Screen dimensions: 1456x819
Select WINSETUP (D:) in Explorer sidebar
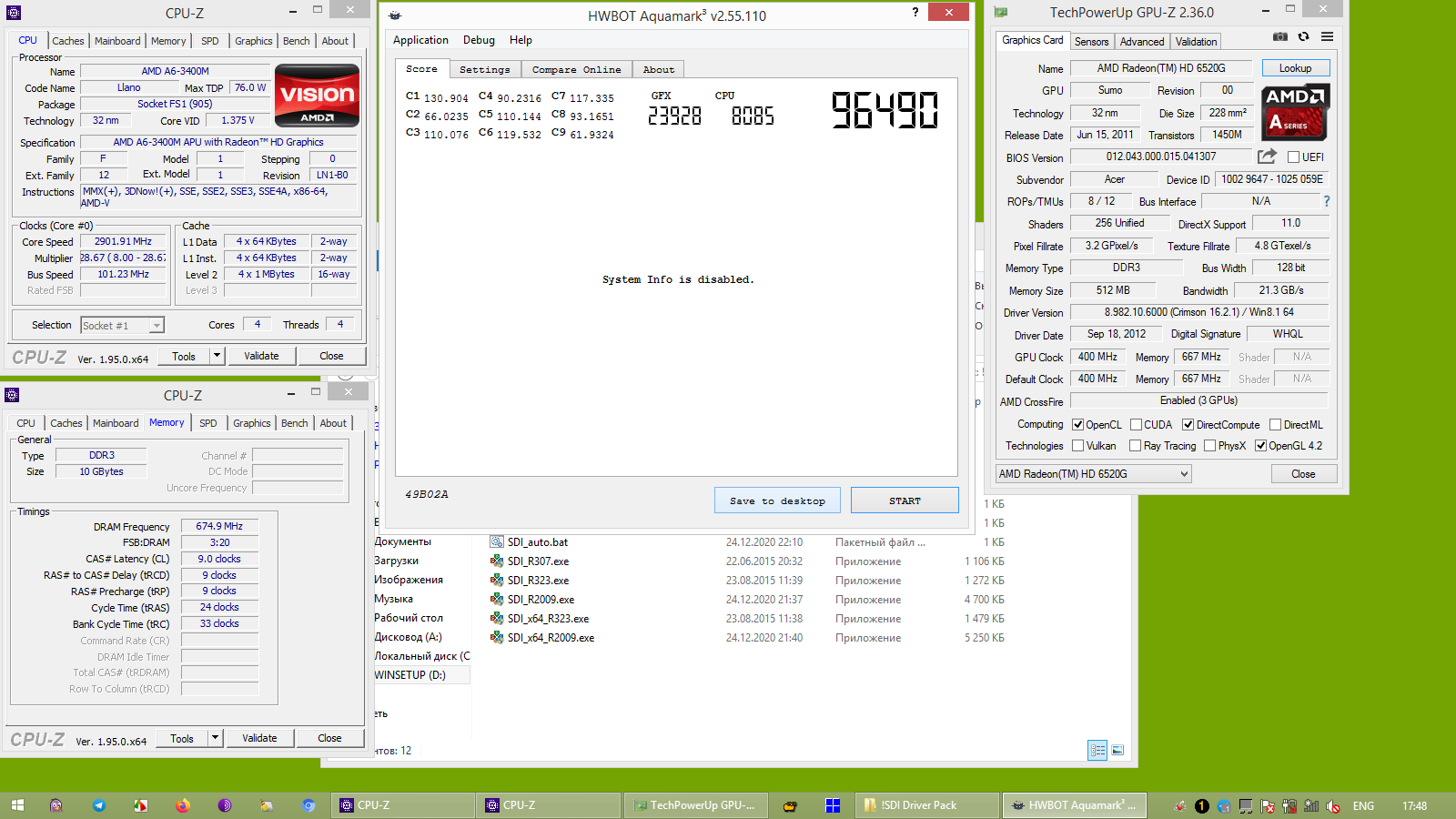point(422,675)
